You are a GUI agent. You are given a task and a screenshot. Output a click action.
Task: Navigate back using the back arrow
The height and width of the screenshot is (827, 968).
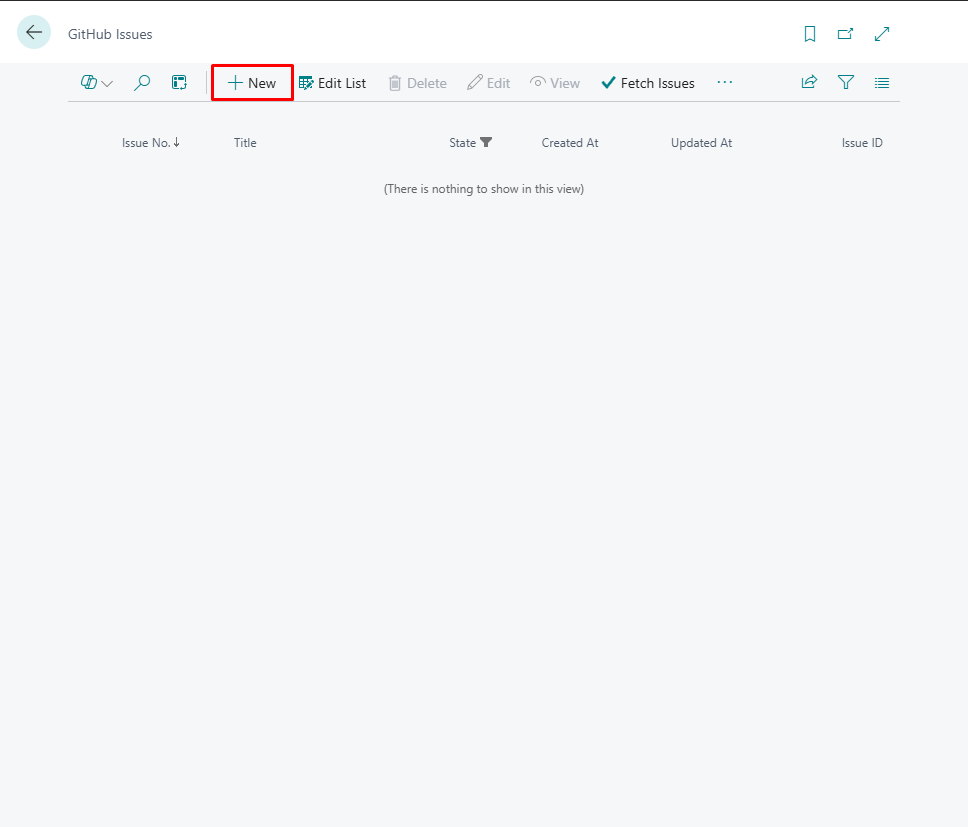(33, 31)
